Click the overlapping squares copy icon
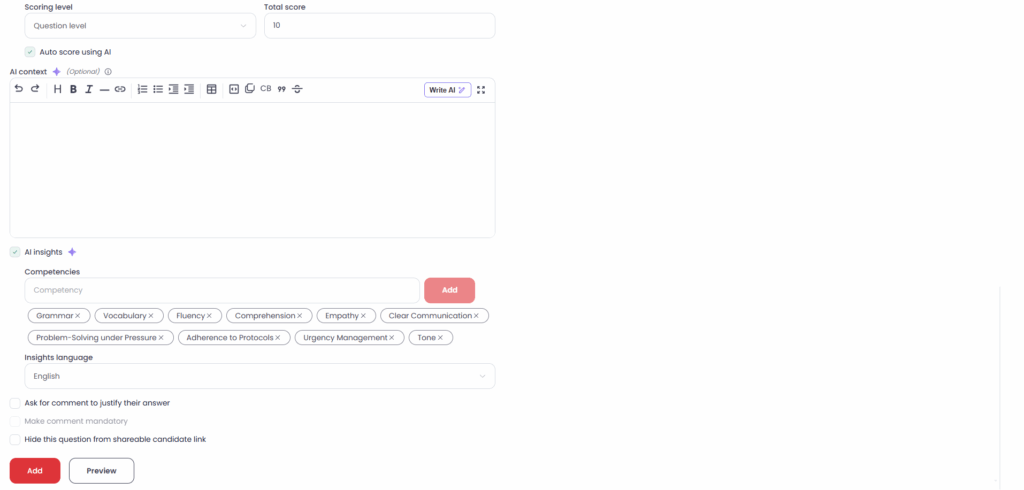 coord(249,89)
